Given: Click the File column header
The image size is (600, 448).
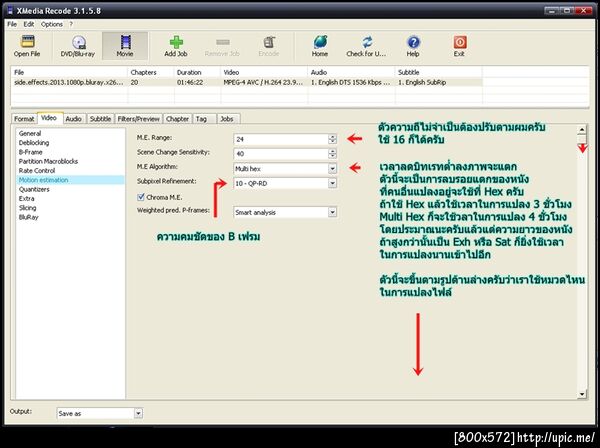Looking at the screenshot, I should pyautogui.click(x=69, y=72).
